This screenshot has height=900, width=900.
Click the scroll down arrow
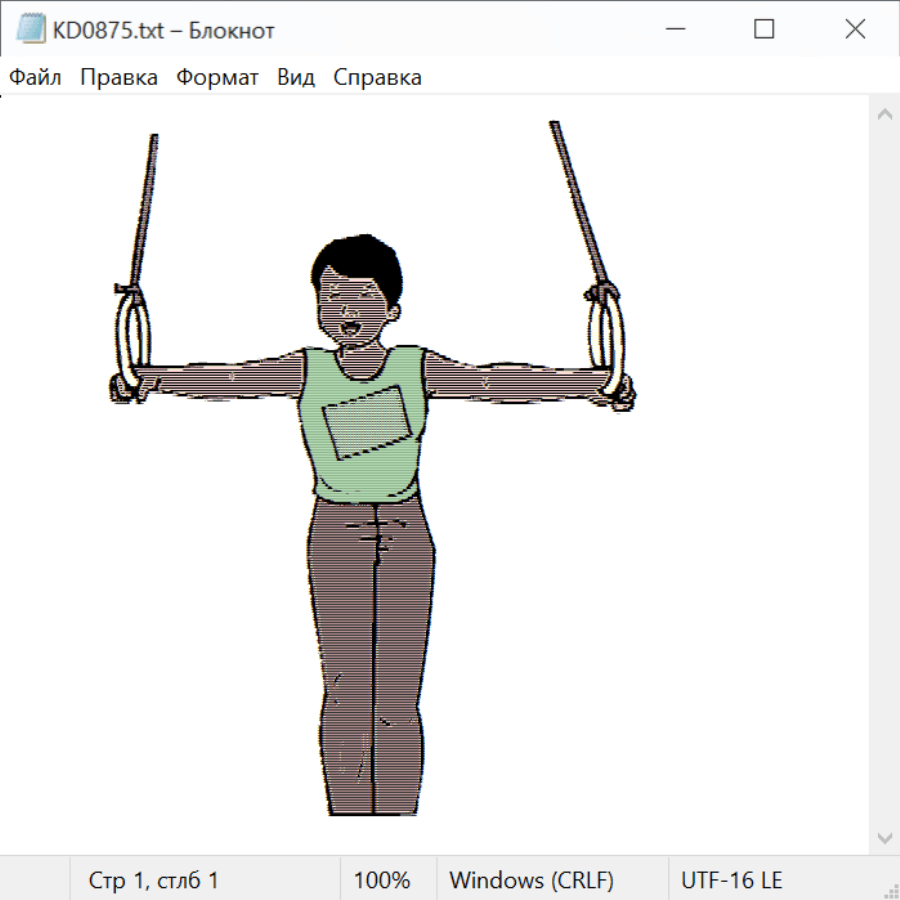884,837
